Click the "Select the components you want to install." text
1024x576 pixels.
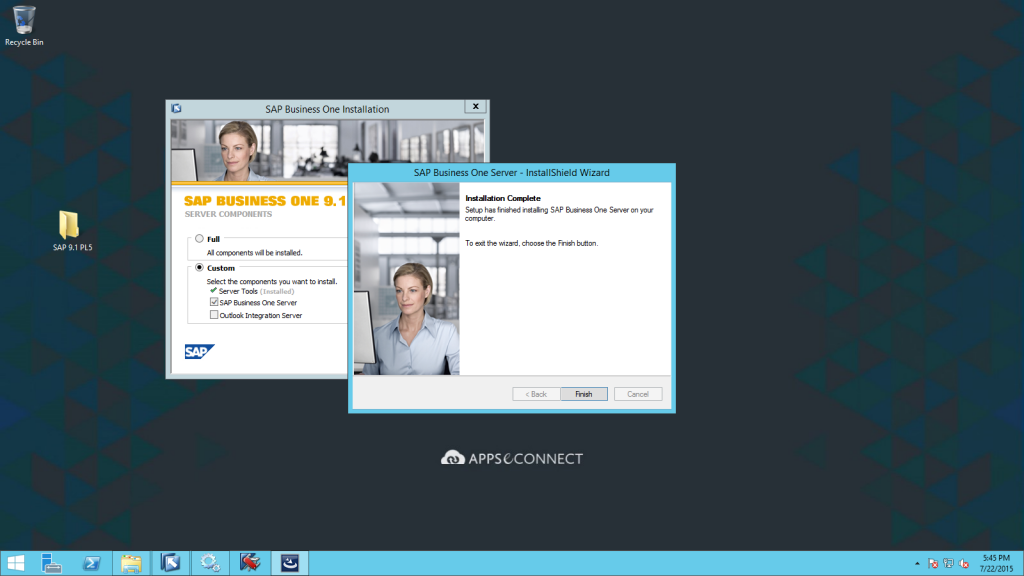272,281
